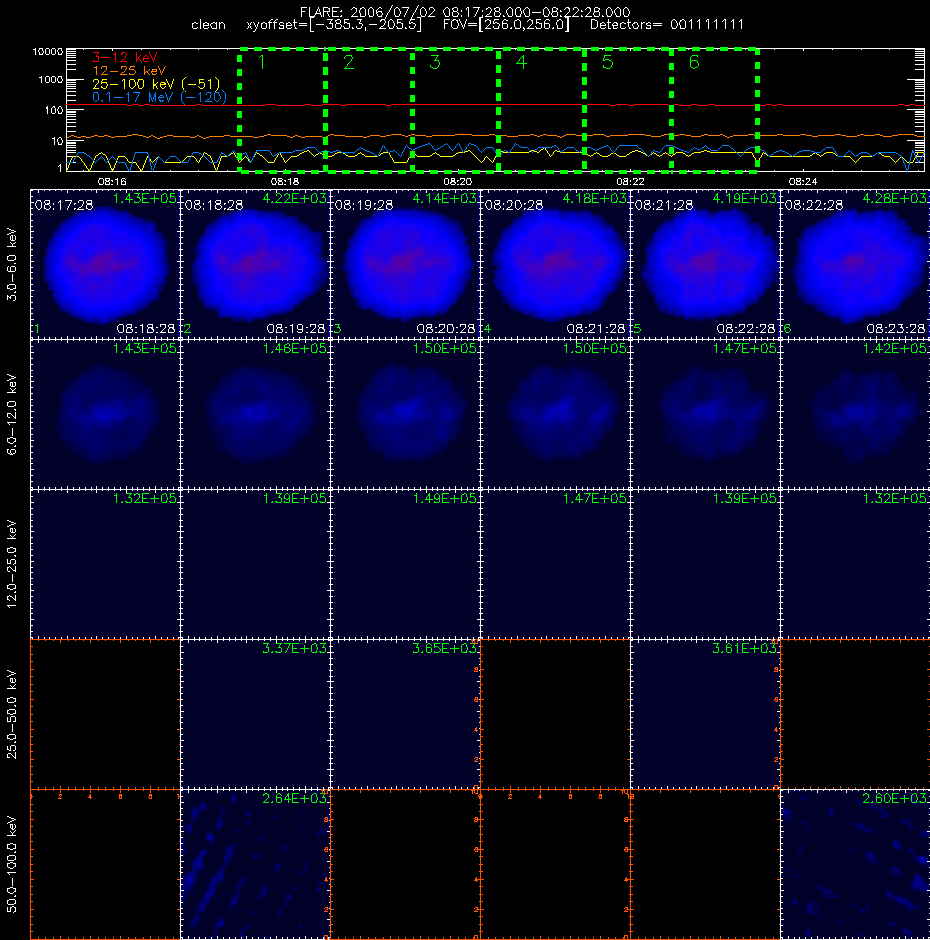The width and height of the screenshot is (930, 940).
Task: Open the 25.0-50.0 keV image labeled 3.61E+03
Action: [x=705, y=714]
